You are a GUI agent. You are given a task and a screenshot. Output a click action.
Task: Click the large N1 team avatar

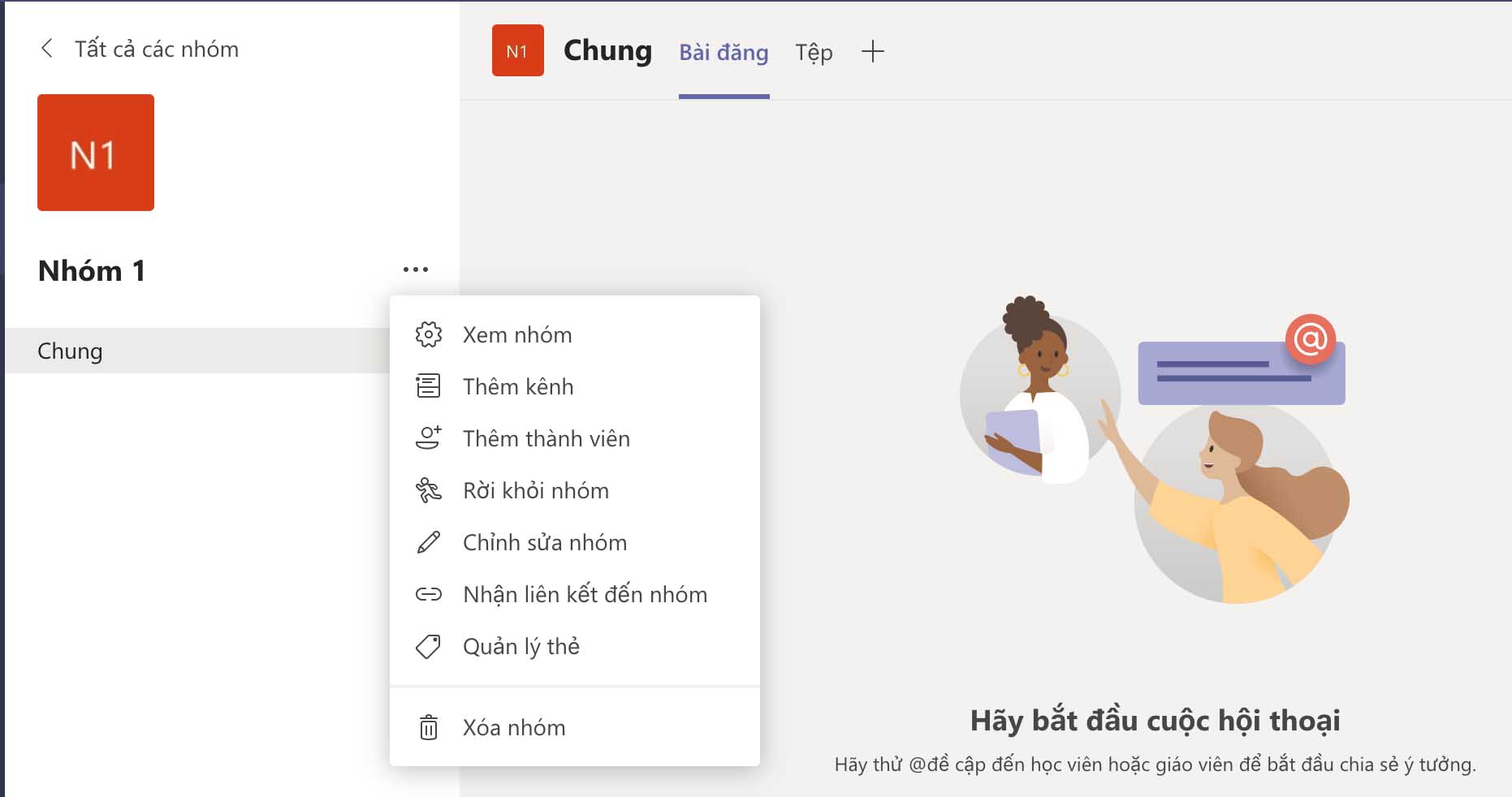(96, 153)
